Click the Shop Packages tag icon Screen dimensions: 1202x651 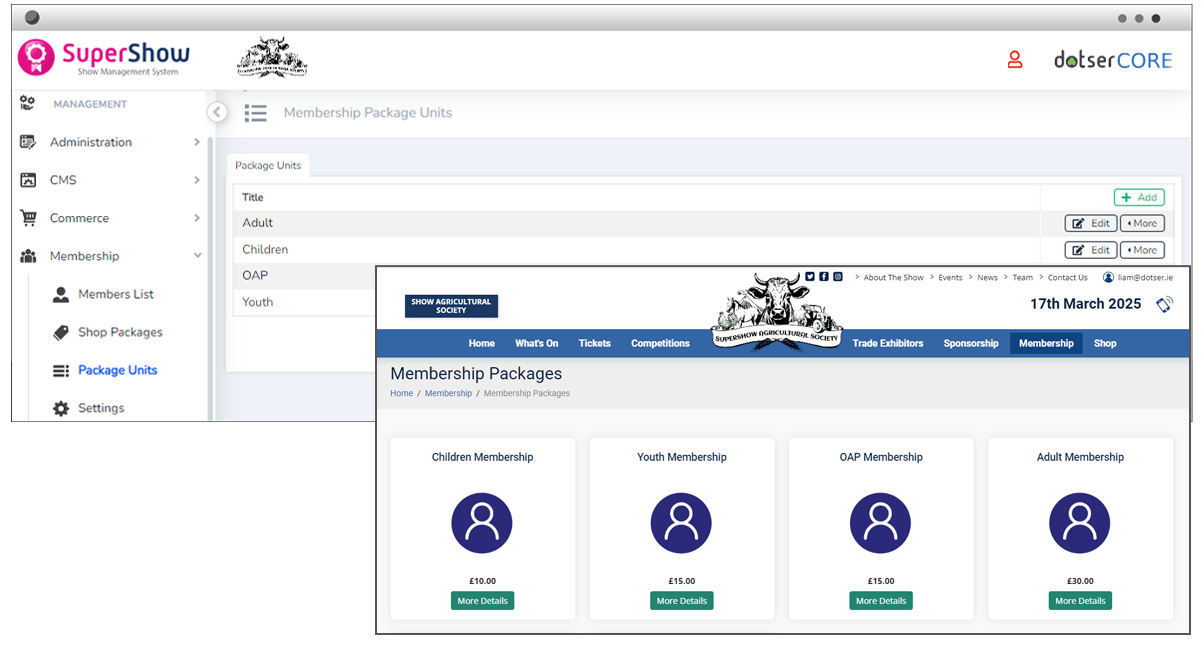(x=61, y=332)
